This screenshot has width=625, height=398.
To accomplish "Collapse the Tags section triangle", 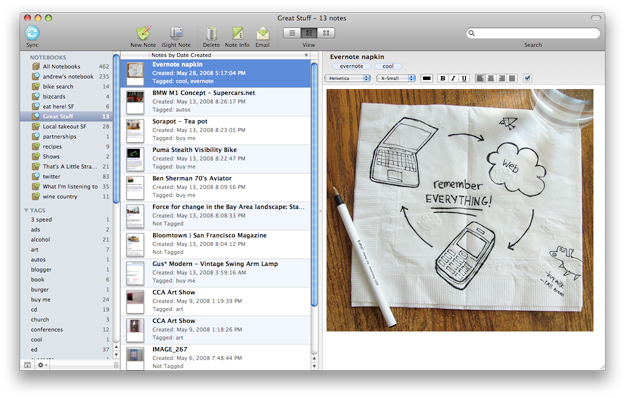I will (26, 210).
